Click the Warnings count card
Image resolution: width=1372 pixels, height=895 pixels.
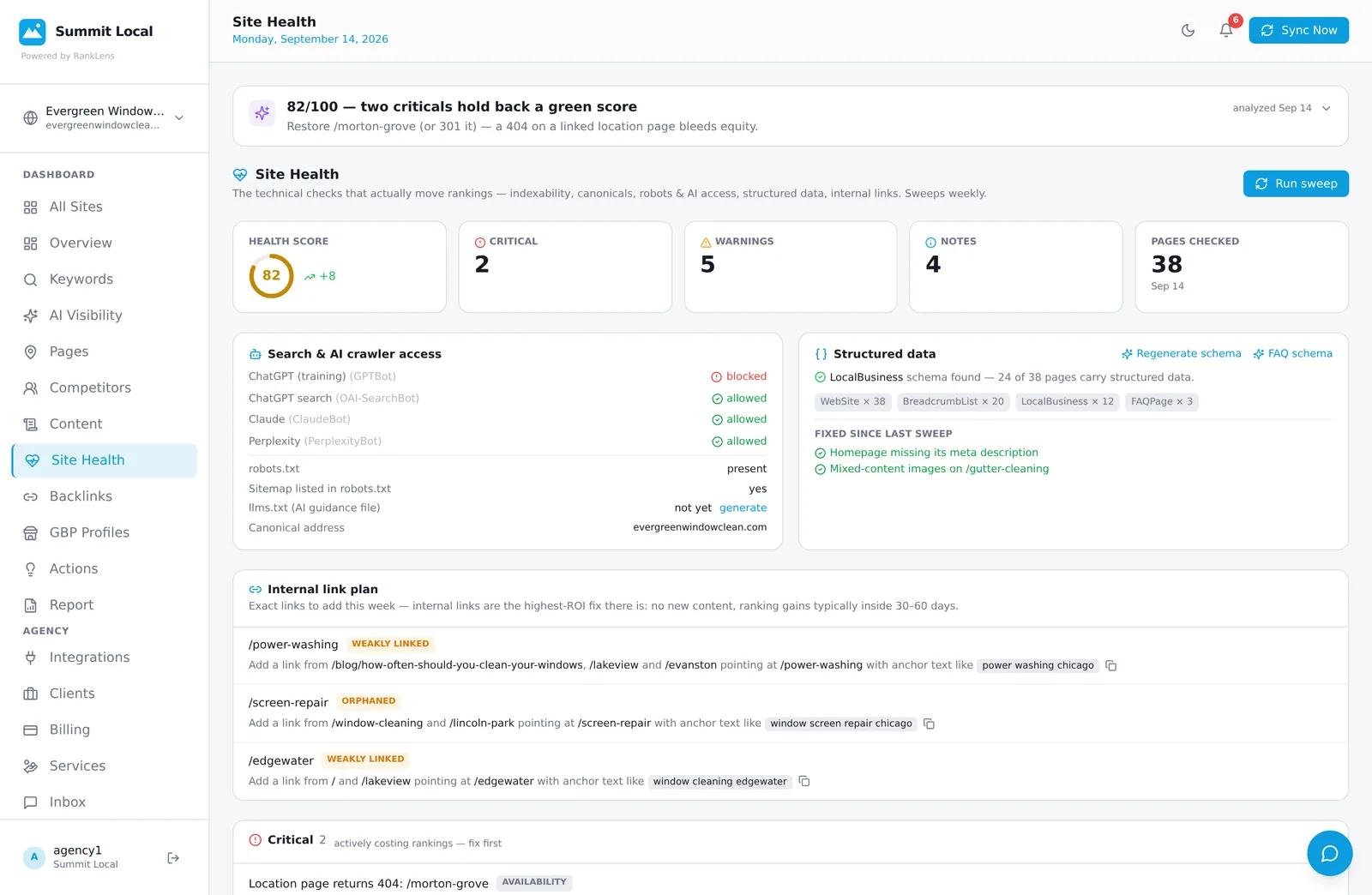coord(791,267)
